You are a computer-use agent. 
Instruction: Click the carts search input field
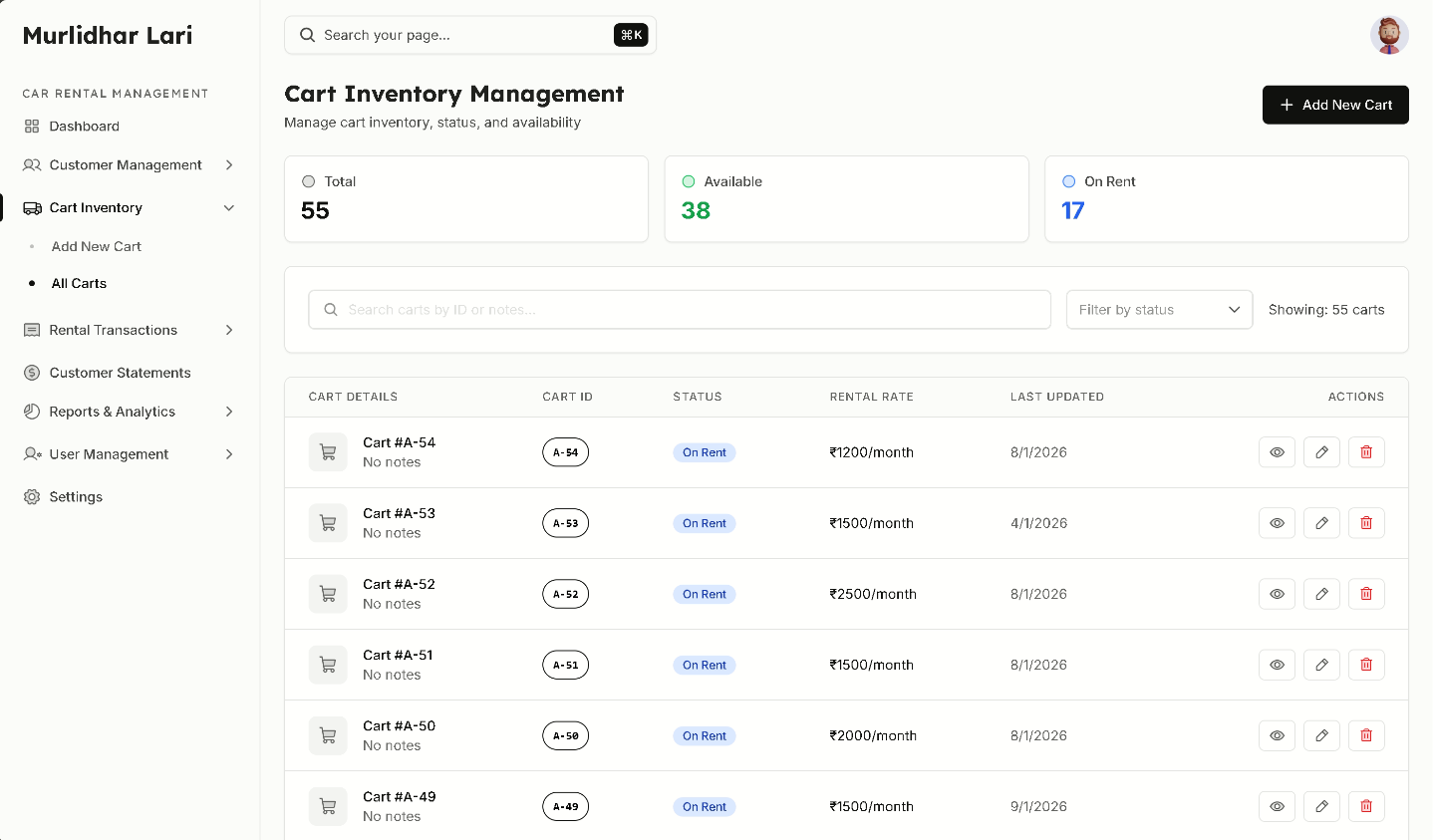pyautogui.click(x=679, y=309)
